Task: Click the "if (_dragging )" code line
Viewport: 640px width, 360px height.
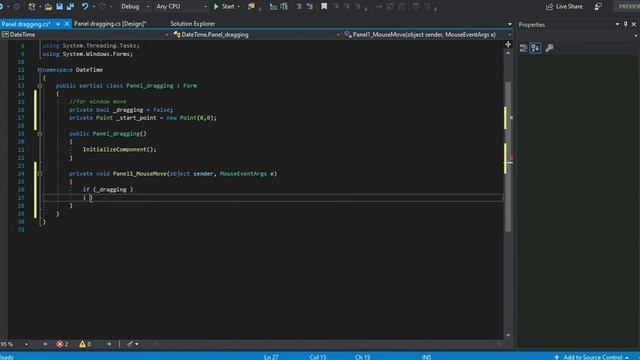Action: point(108,189)
